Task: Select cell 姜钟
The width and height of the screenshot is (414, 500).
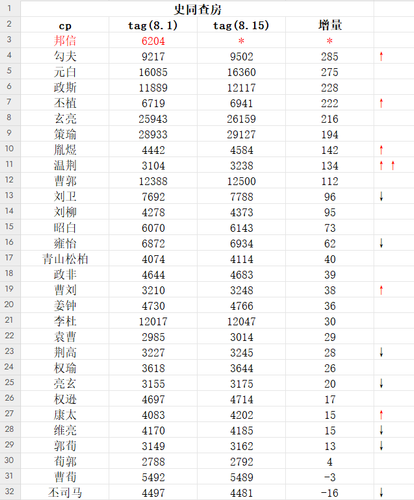Action: (65, 306)
